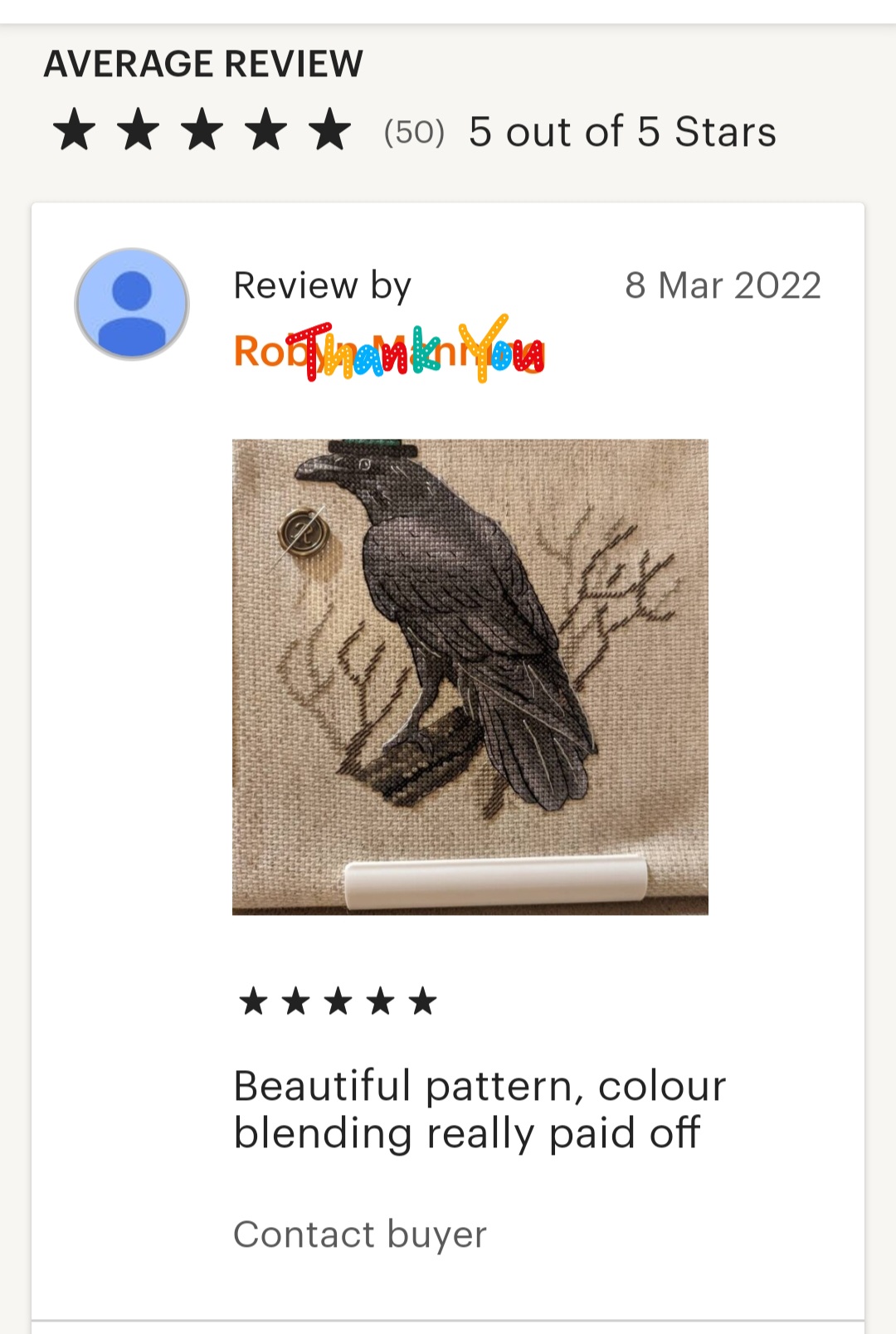The width and height of the screenshot is (896, 1334).
Task: Click the AVERAGE REVIEW heading
Action: pos(203,64)
